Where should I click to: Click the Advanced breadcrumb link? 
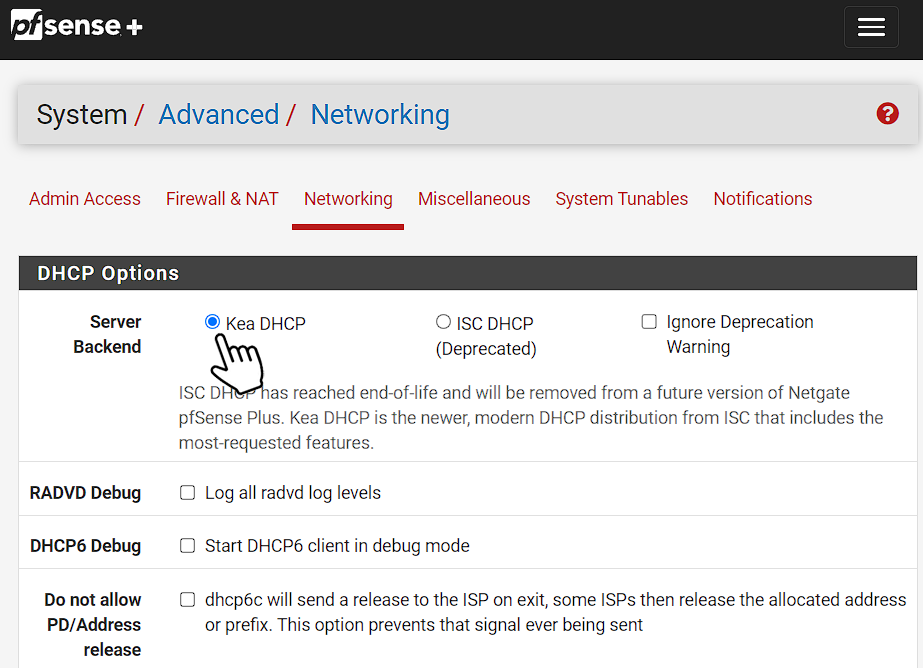coord(218,114)
